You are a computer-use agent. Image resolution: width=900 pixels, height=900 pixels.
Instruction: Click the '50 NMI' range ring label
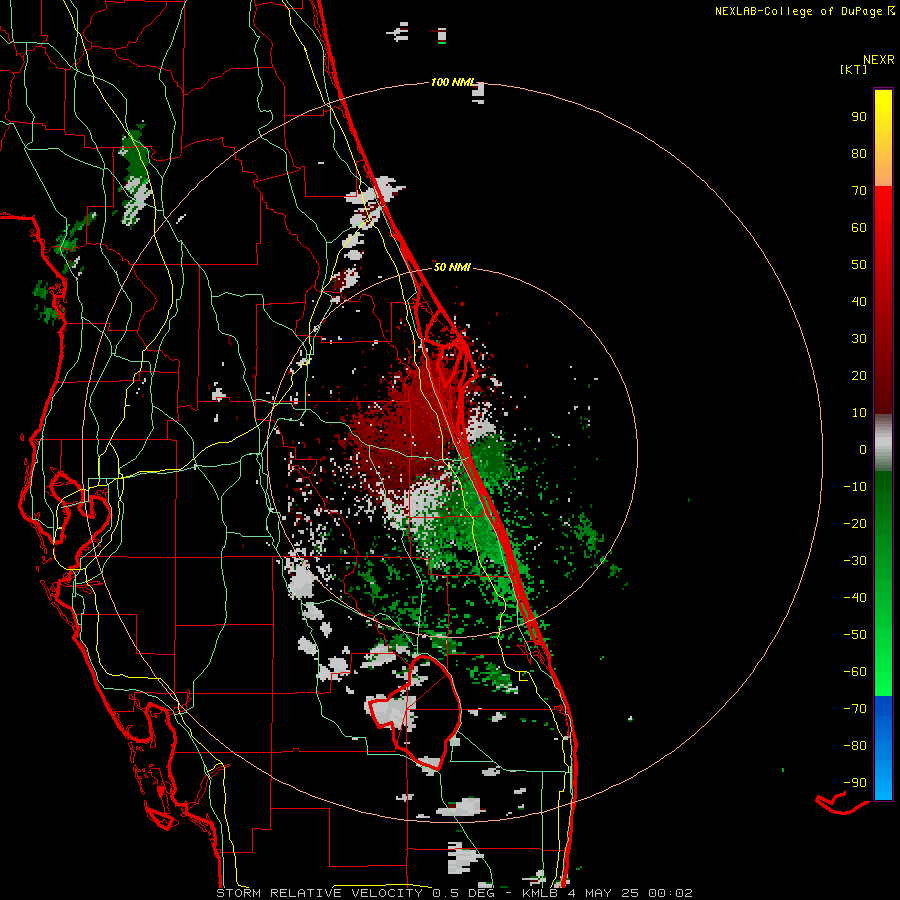coord(452,267)
